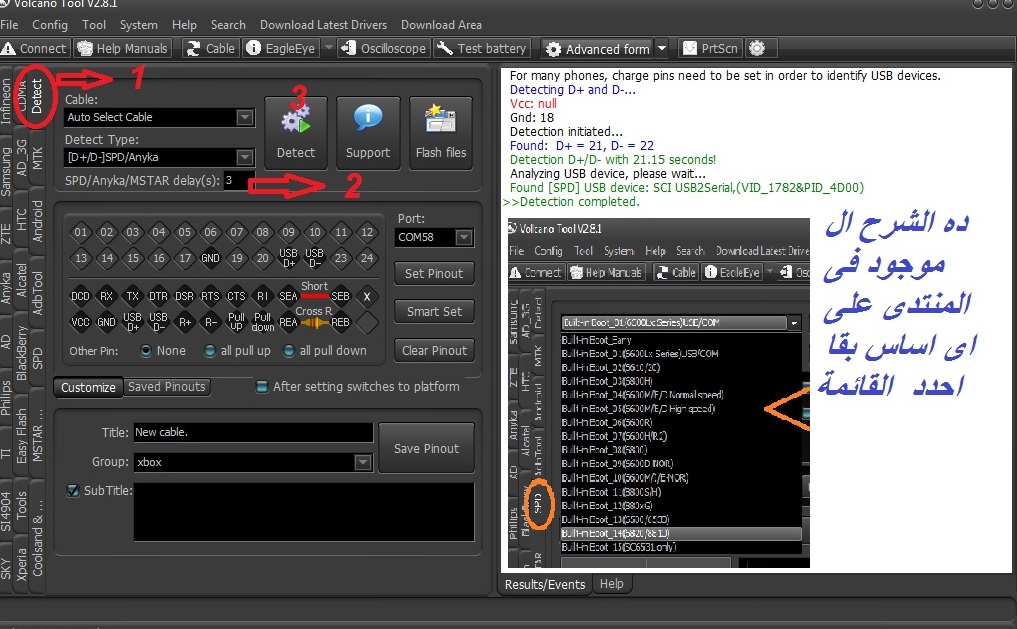Open the Search menu
The height and width of the screenshot is (629, 1017).
pyautogui.click(x=228, y=25)
